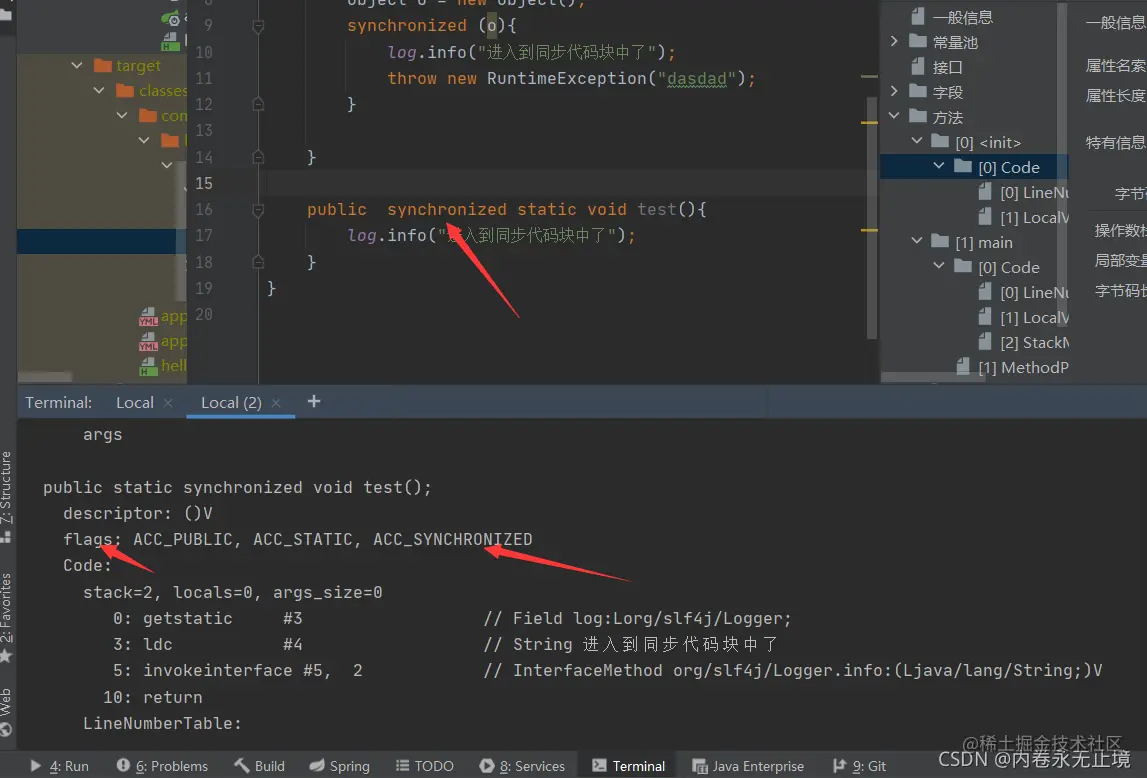The height and width of the screenshot is (778, 1147).
Task: Collapse the [0] <init> method node
Action: pyautogui.click(x=917, y=141)
